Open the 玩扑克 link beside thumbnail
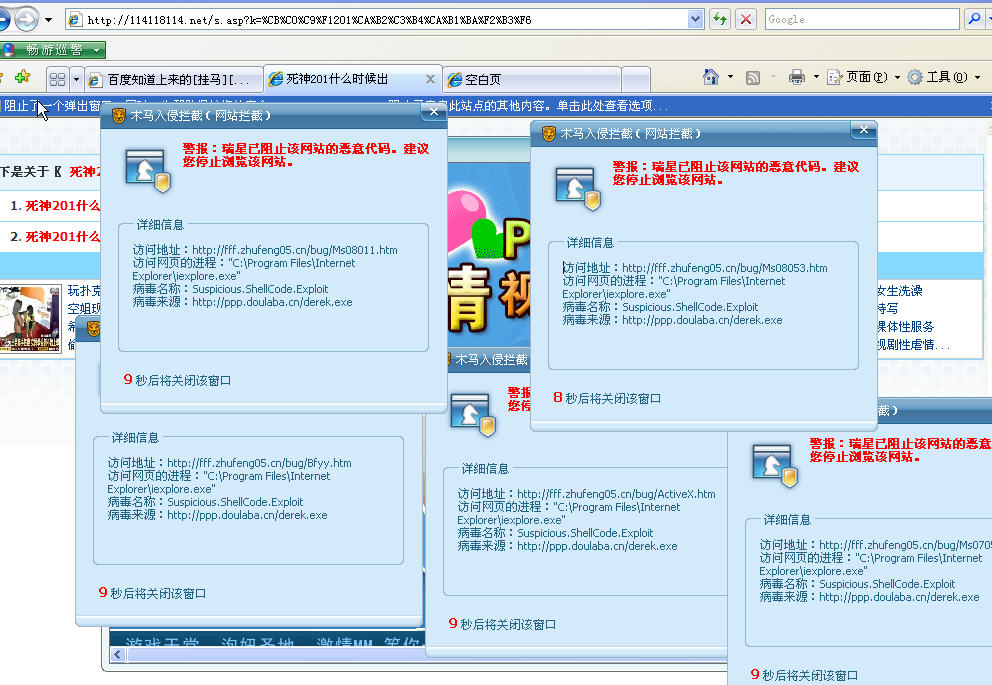Image resolution: width=992 pixels, height=685 pixels. click(84, 290)
